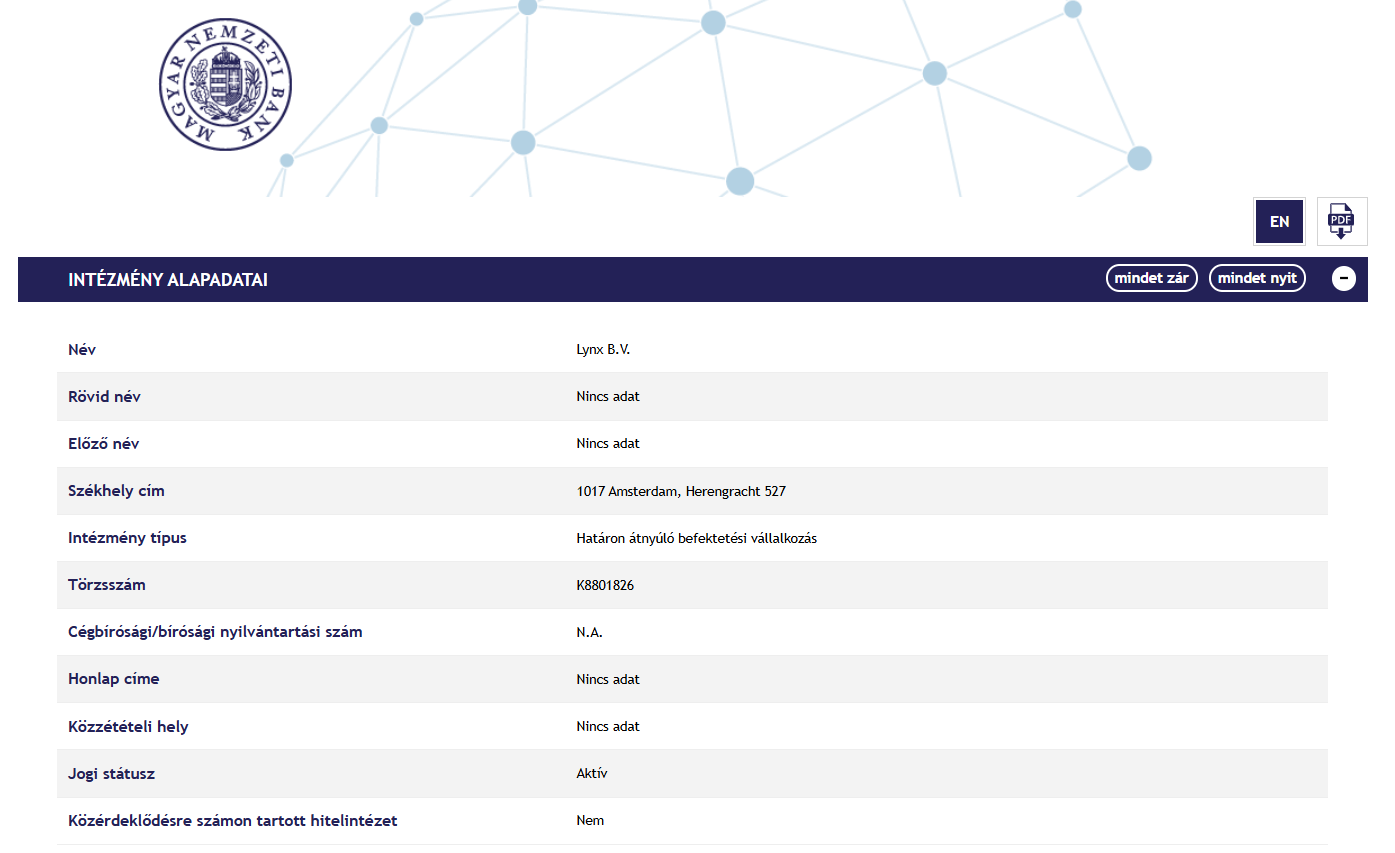The width and height of the screenshot is (1395, 853).
Task: Switch language to EN
Action: (1279, 221)
